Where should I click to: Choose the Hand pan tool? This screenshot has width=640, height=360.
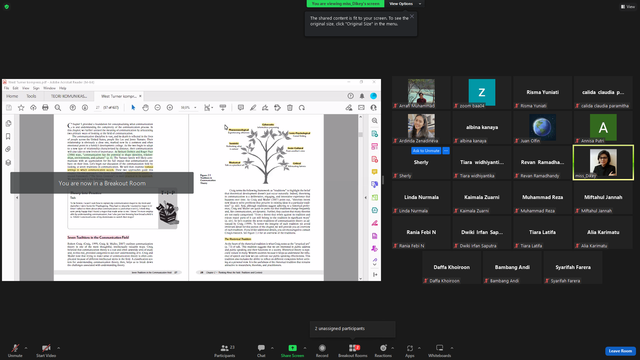click(145, 108)
